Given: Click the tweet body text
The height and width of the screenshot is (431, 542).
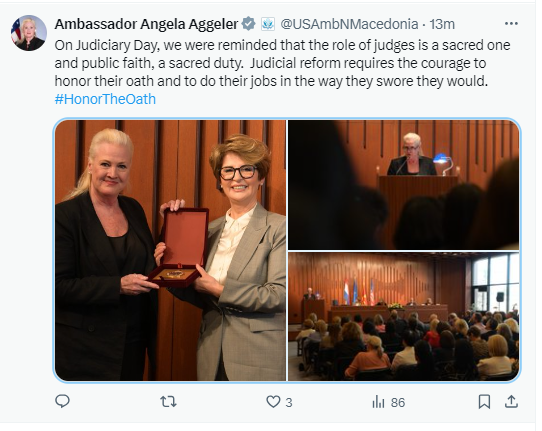Looking at the screenshot, I should point(282,63).
